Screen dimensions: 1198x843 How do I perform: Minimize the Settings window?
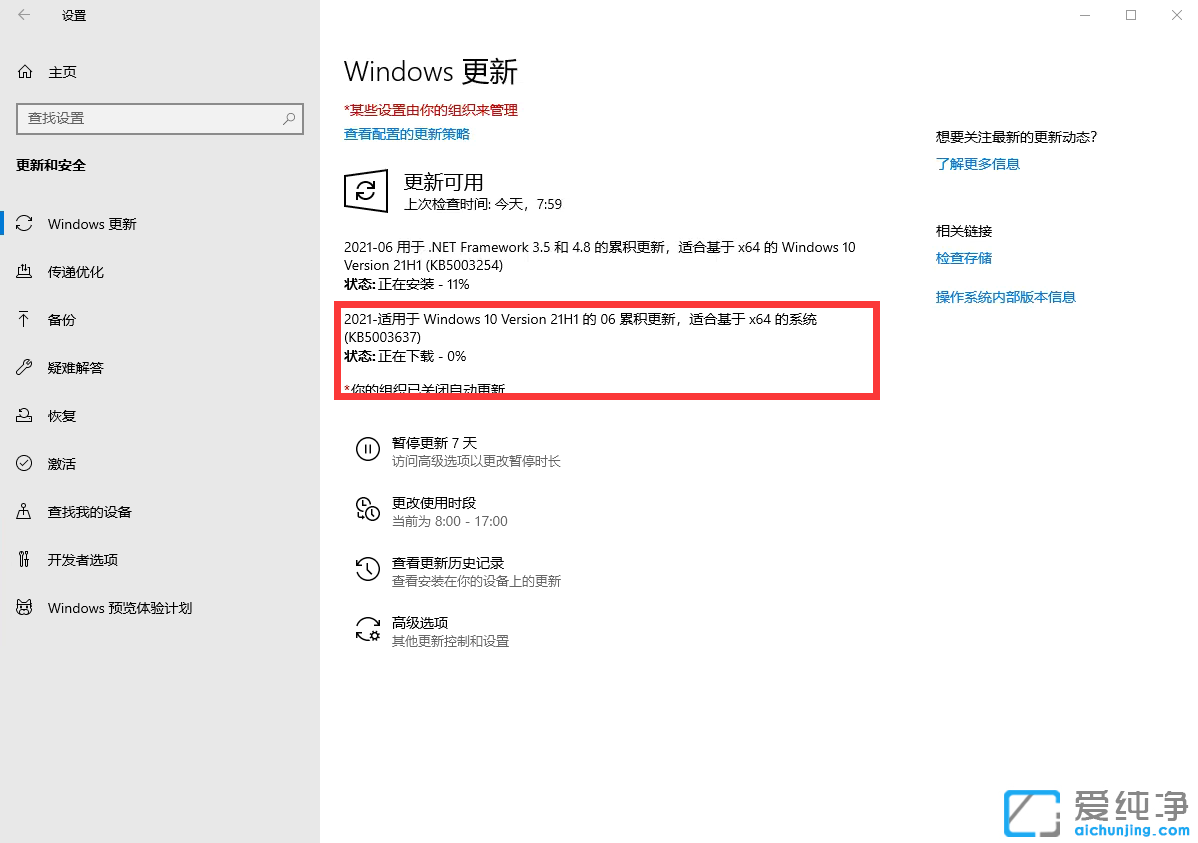1085,15
